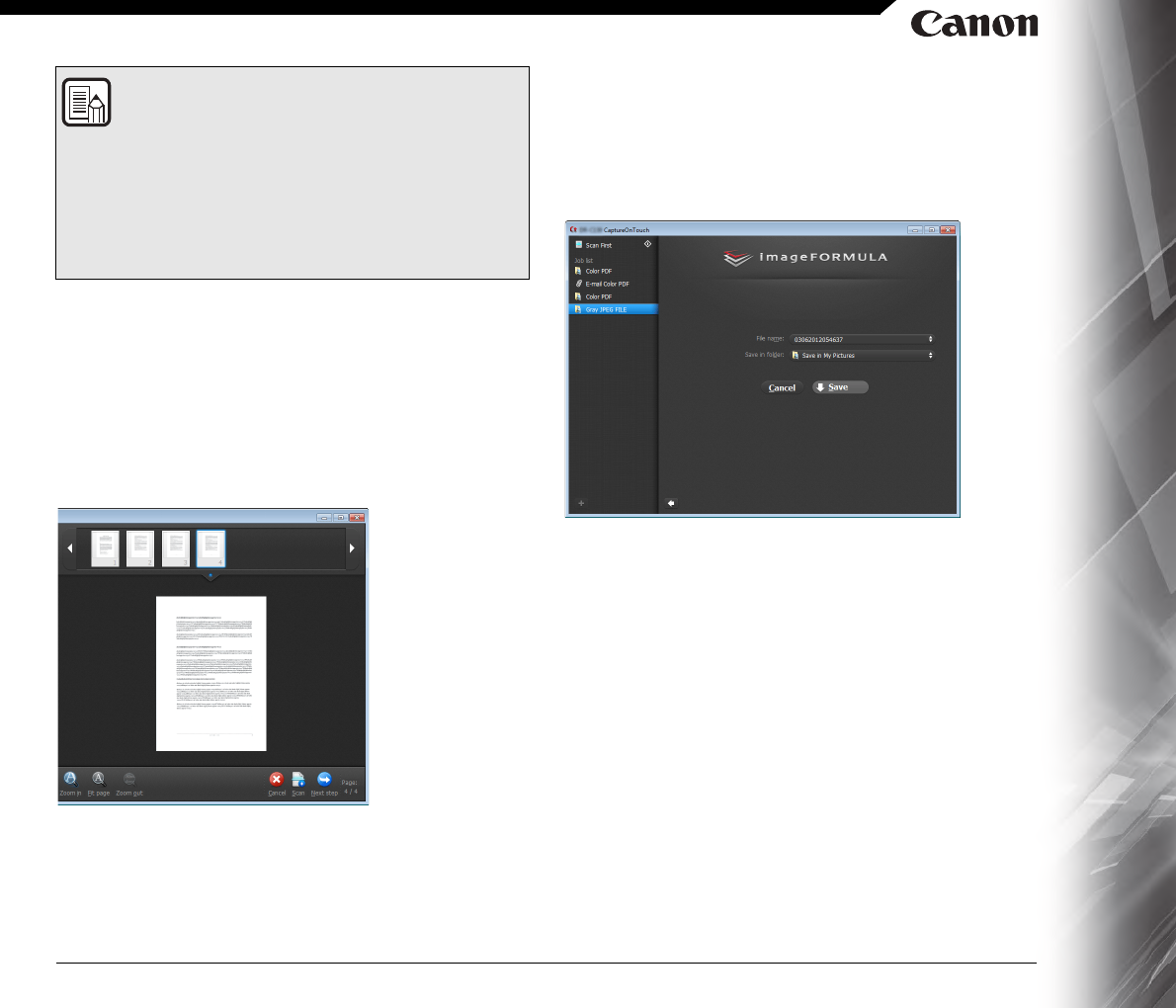Click the Zoom in magnifier icon
1176x1008 pixels.
pyautogui.click(x=70, y=779)
